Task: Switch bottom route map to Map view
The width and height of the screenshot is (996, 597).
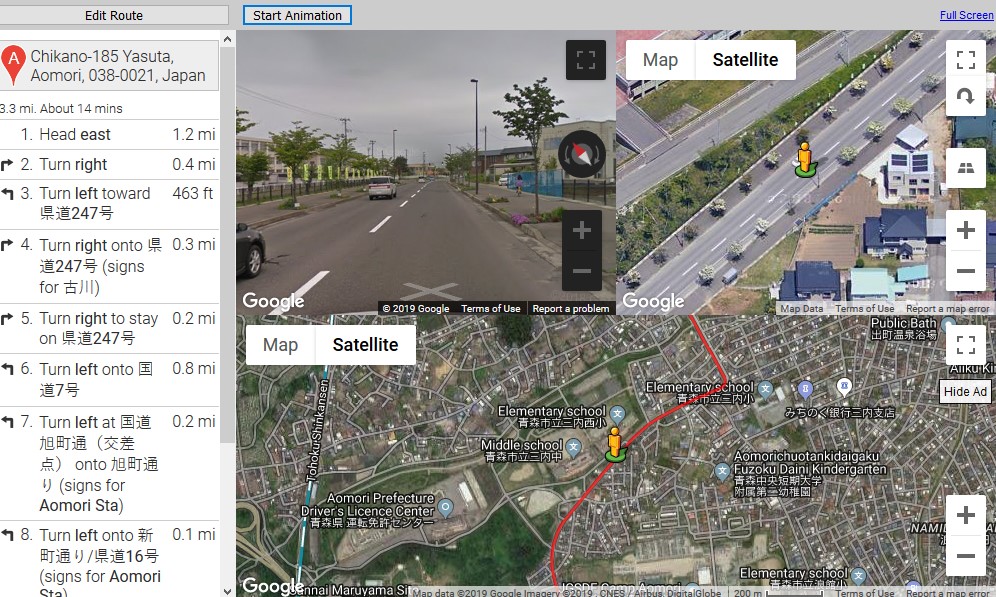Action: click(x=280, y=345)
